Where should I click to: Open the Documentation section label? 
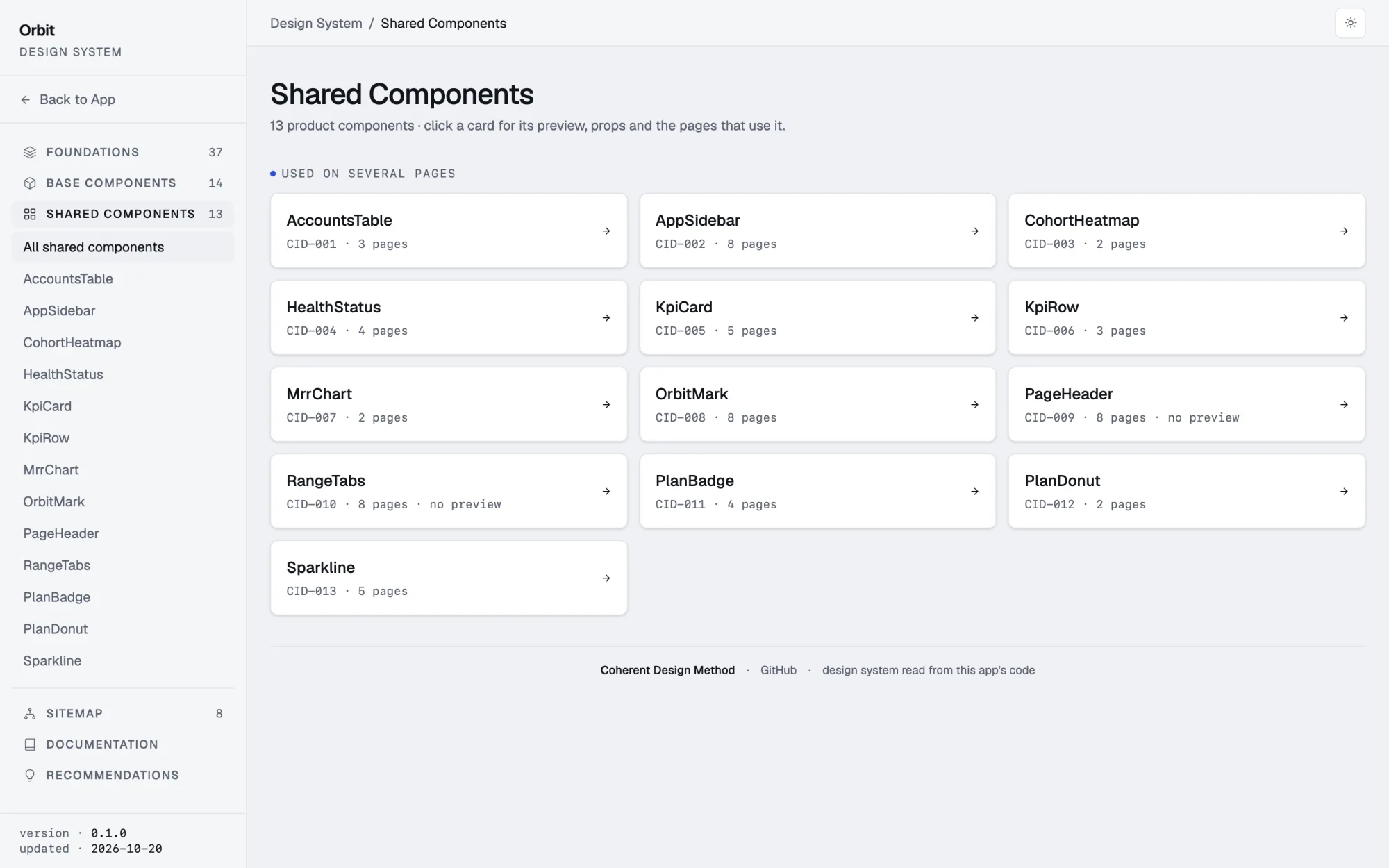point(102,744)
